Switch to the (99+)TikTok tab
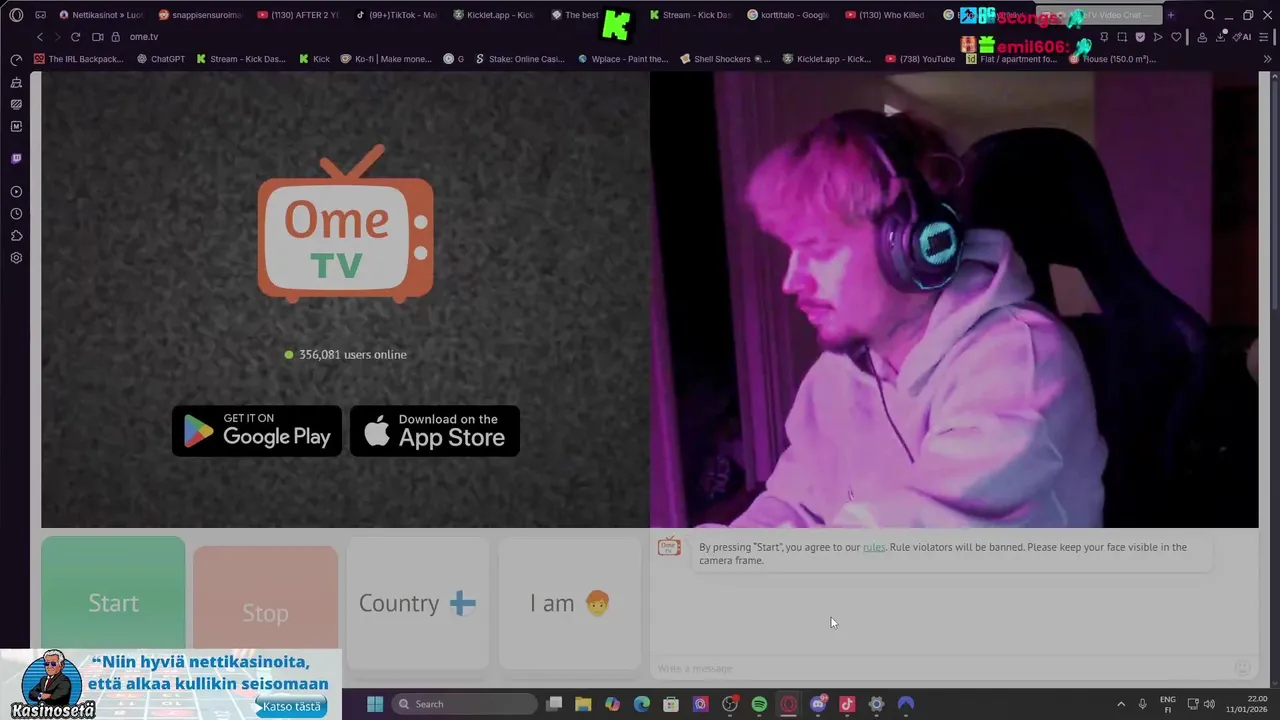Viewport: 1280px width, 720px height. (396, 15)
